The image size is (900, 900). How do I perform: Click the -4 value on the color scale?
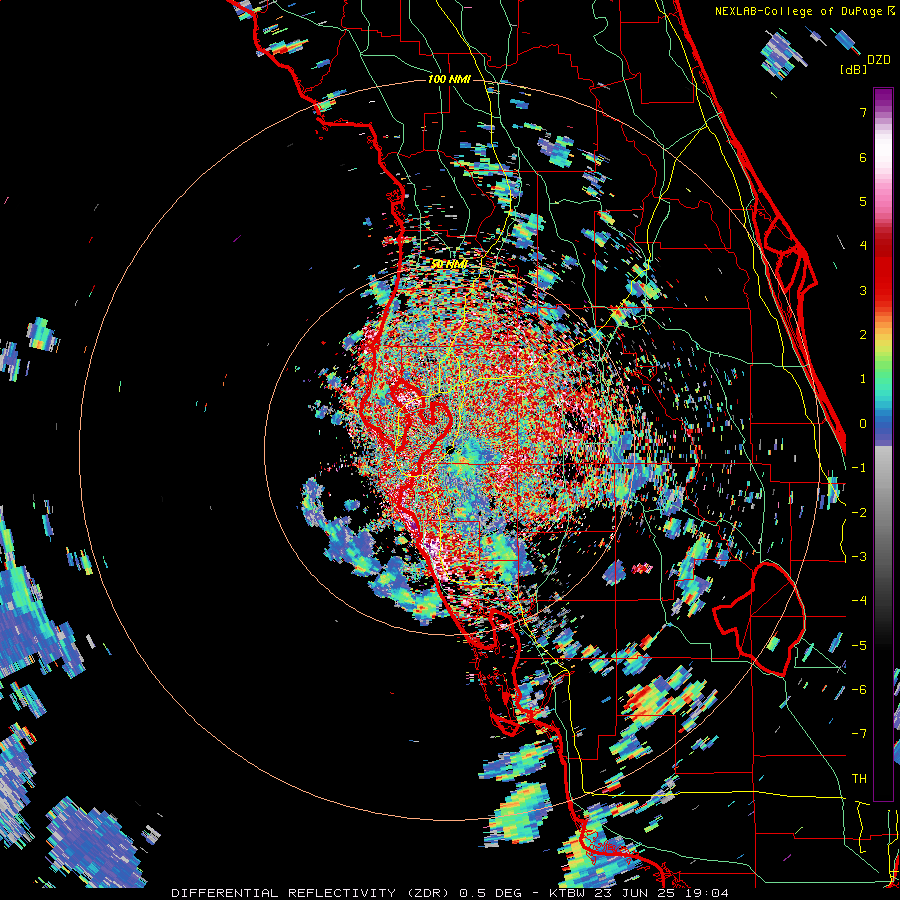[859, 601]
